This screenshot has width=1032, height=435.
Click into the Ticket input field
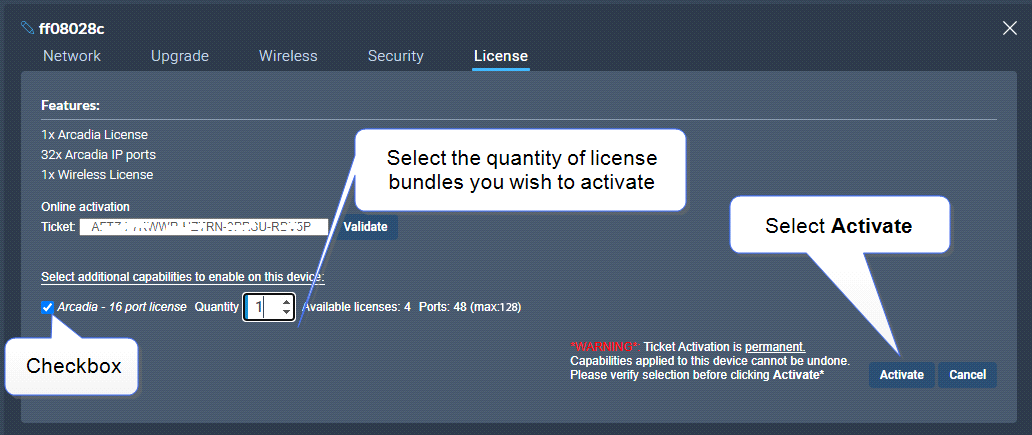[203, 227]
